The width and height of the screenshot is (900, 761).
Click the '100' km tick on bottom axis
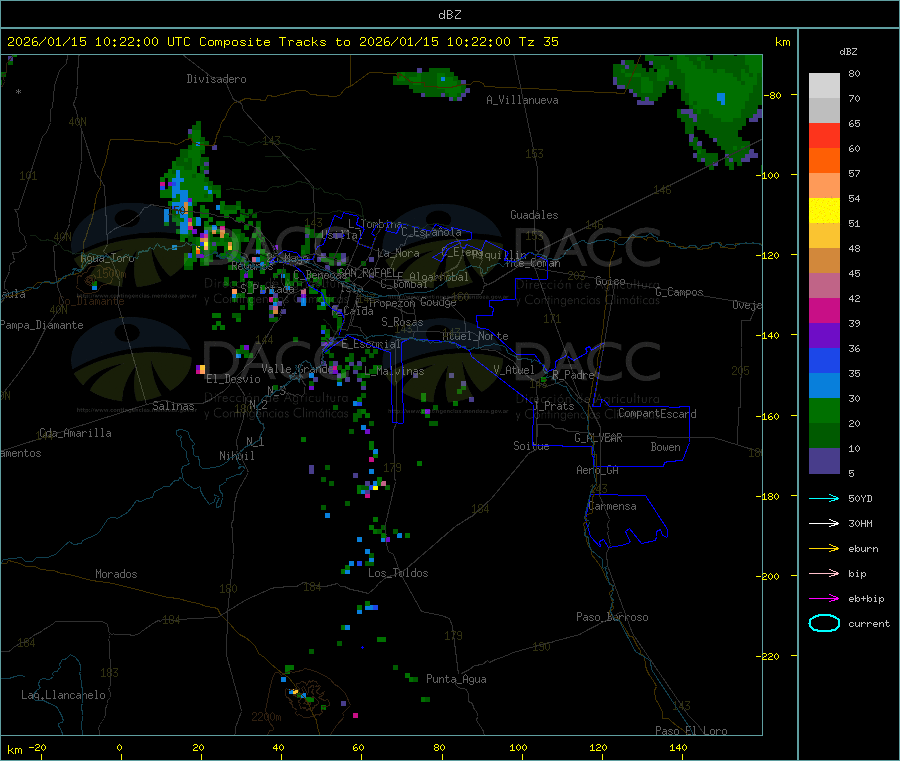click(x=518, y=747)
